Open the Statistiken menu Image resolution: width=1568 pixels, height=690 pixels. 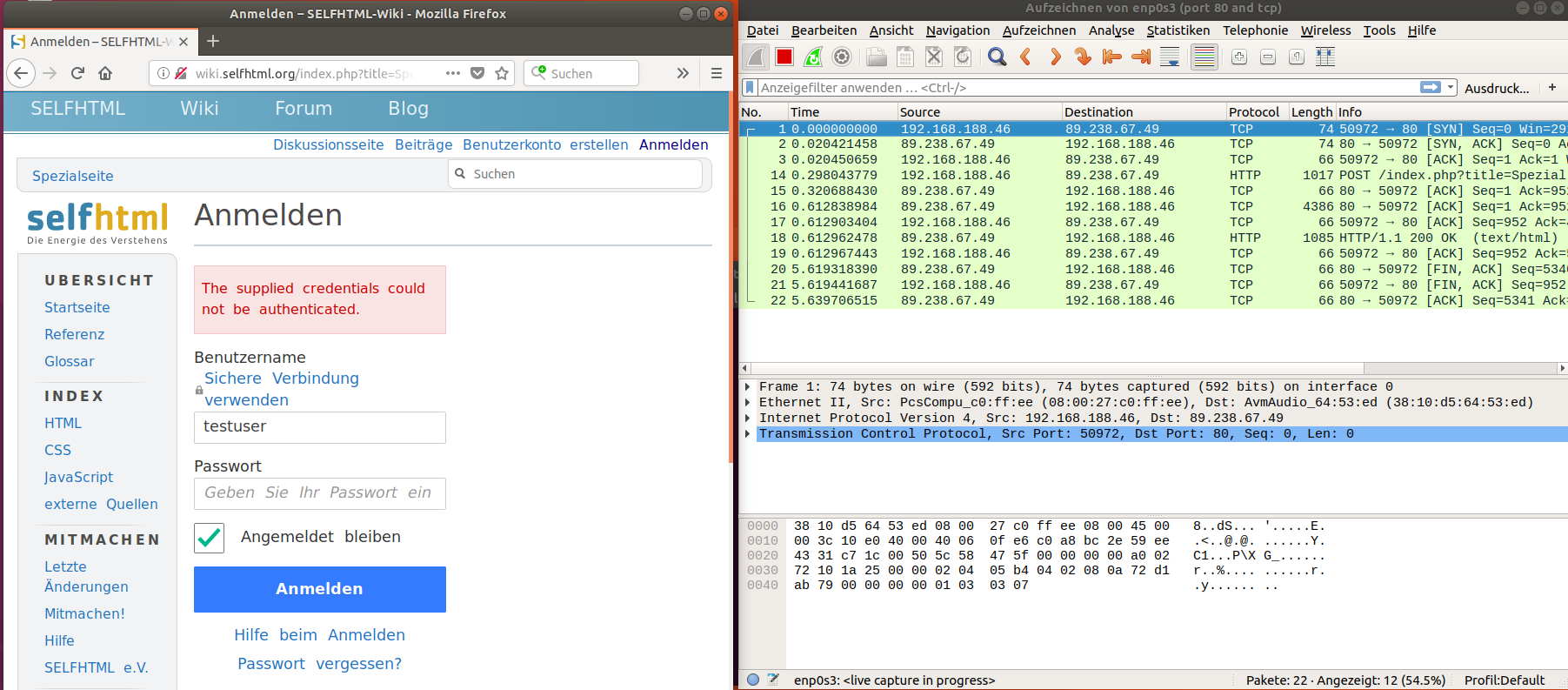[x=1178, y=30]
